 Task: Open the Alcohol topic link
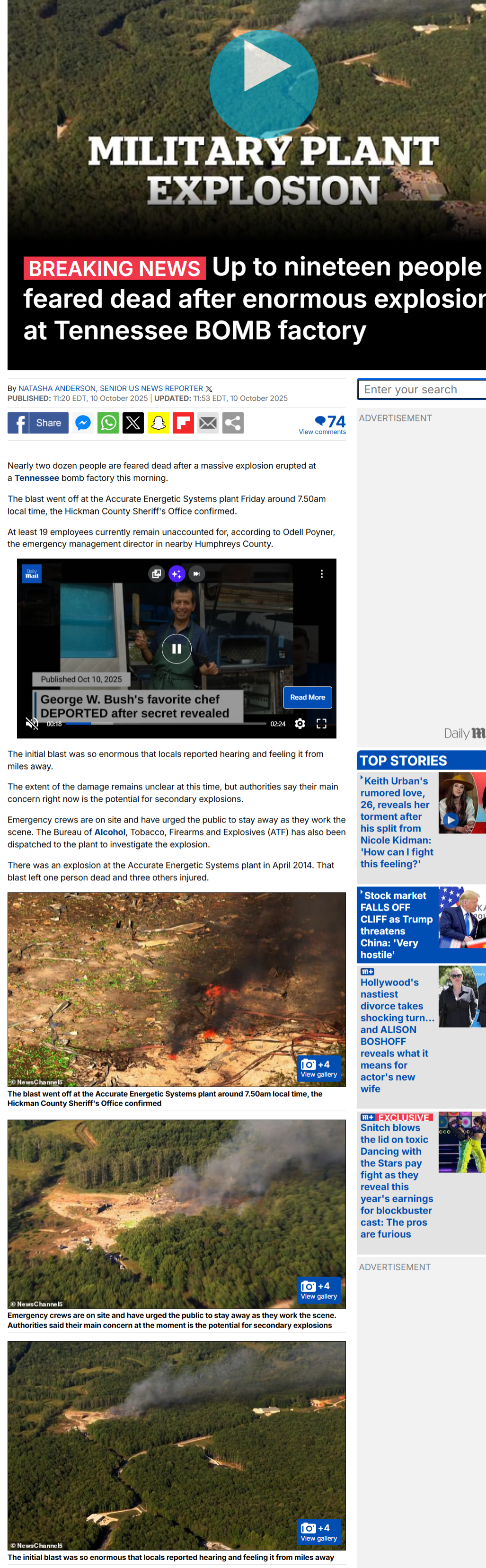(x=109, y=832)
